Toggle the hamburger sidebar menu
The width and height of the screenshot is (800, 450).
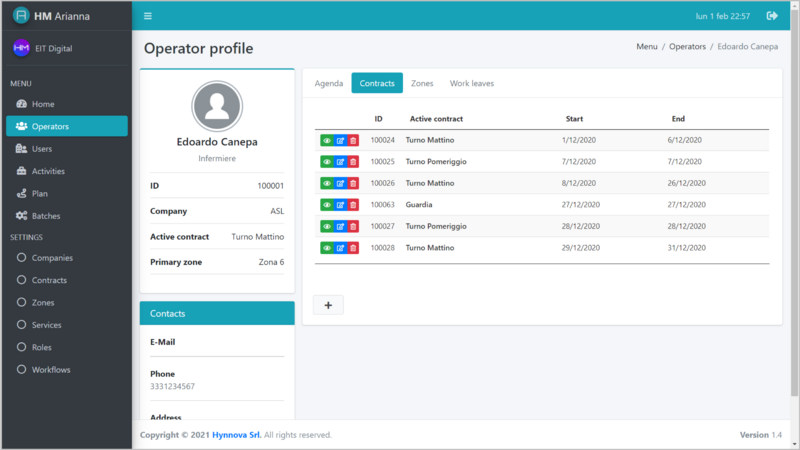148,16
